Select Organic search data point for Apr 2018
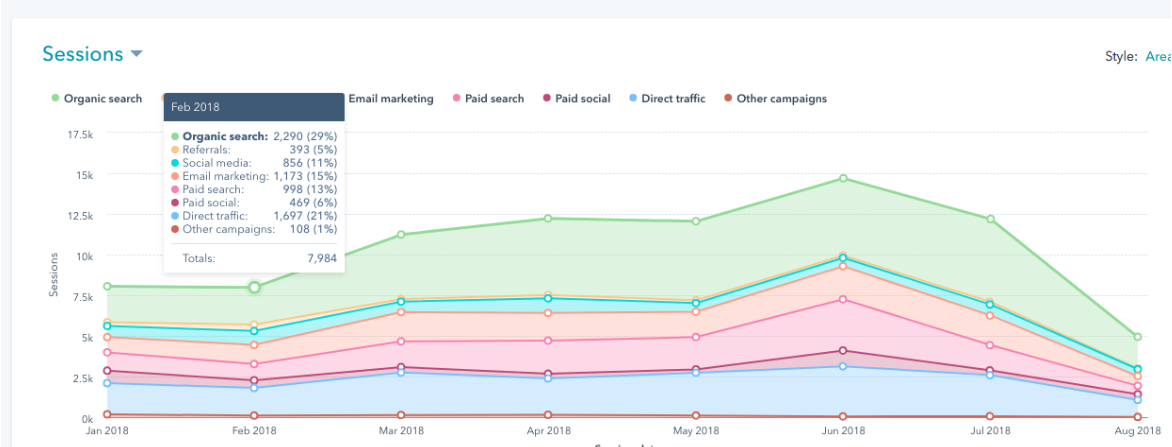This screenshot has width=1172, height=447. (548, 218)
